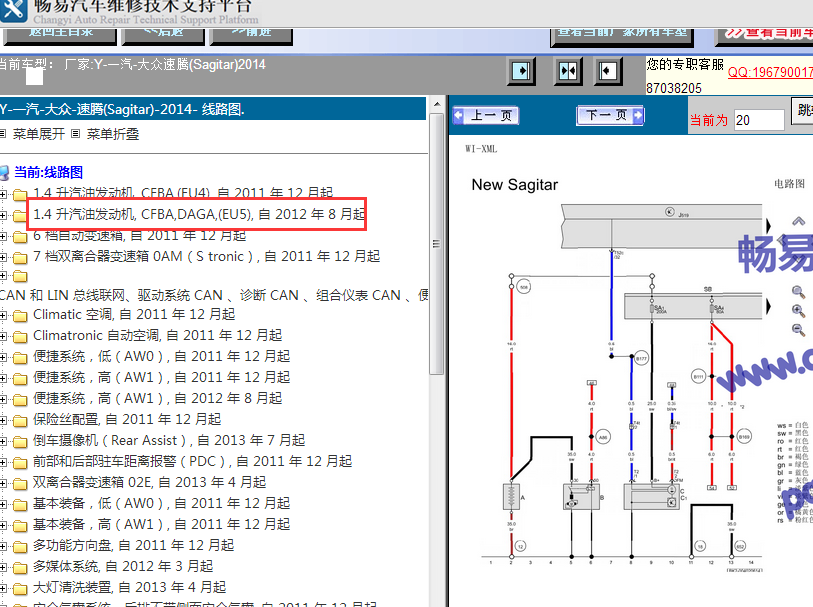Click the tree panel scrollbar up arrow
This screenshot has height=607, width=813.
tap(437, 104)
